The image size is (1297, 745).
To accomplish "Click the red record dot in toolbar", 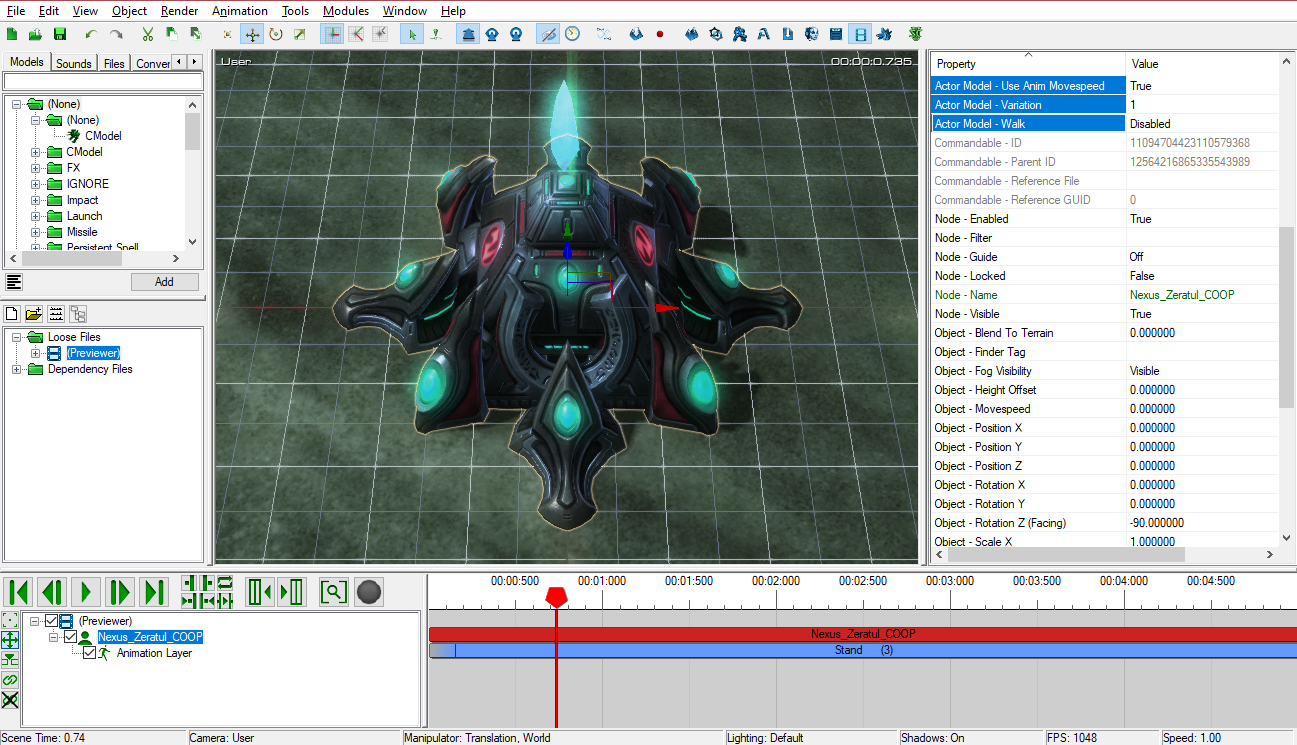I will tap(660, 34).
